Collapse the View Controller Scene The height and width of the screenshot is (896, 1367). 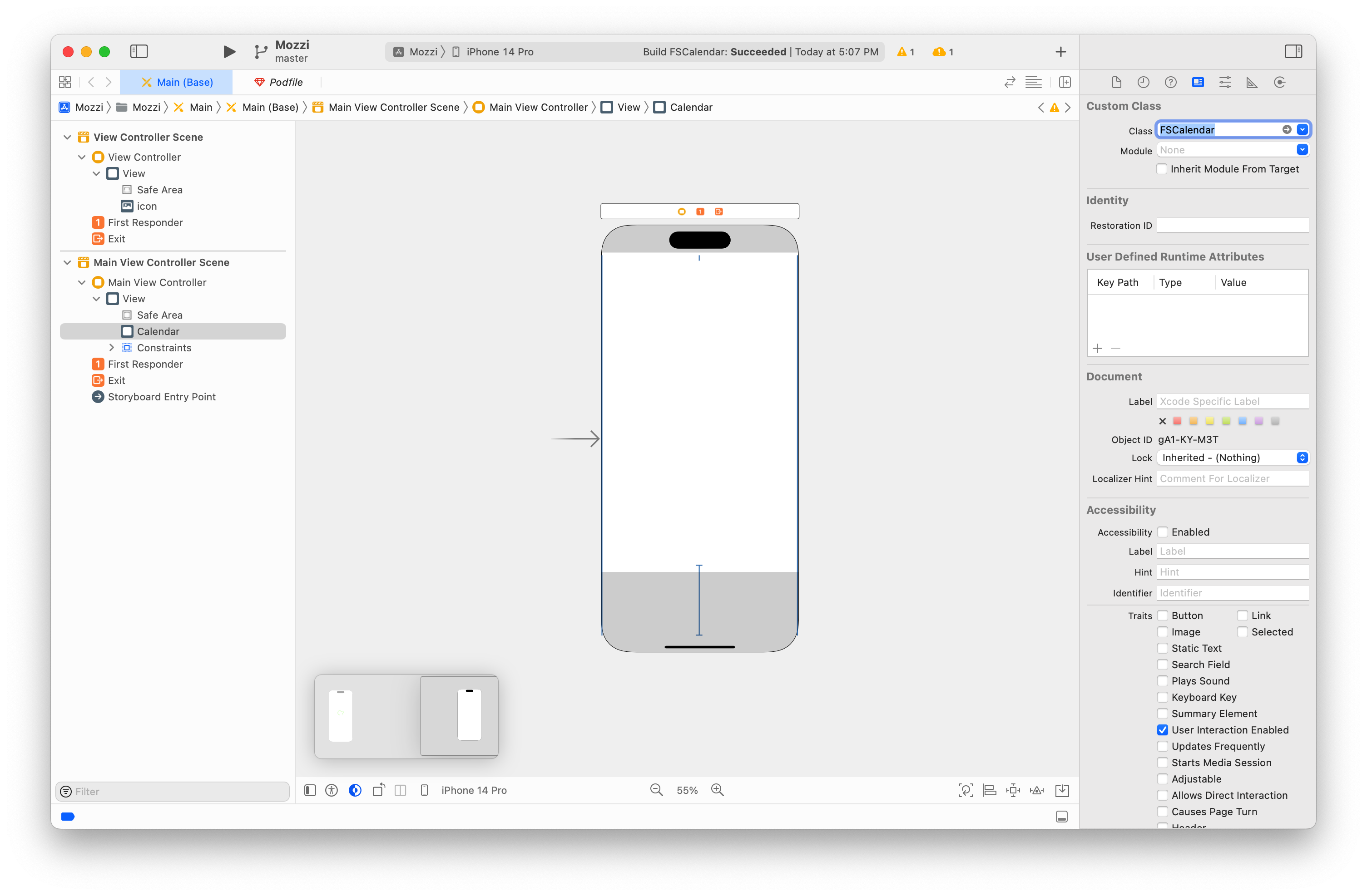pyautogui.click(x=67, y=137)
